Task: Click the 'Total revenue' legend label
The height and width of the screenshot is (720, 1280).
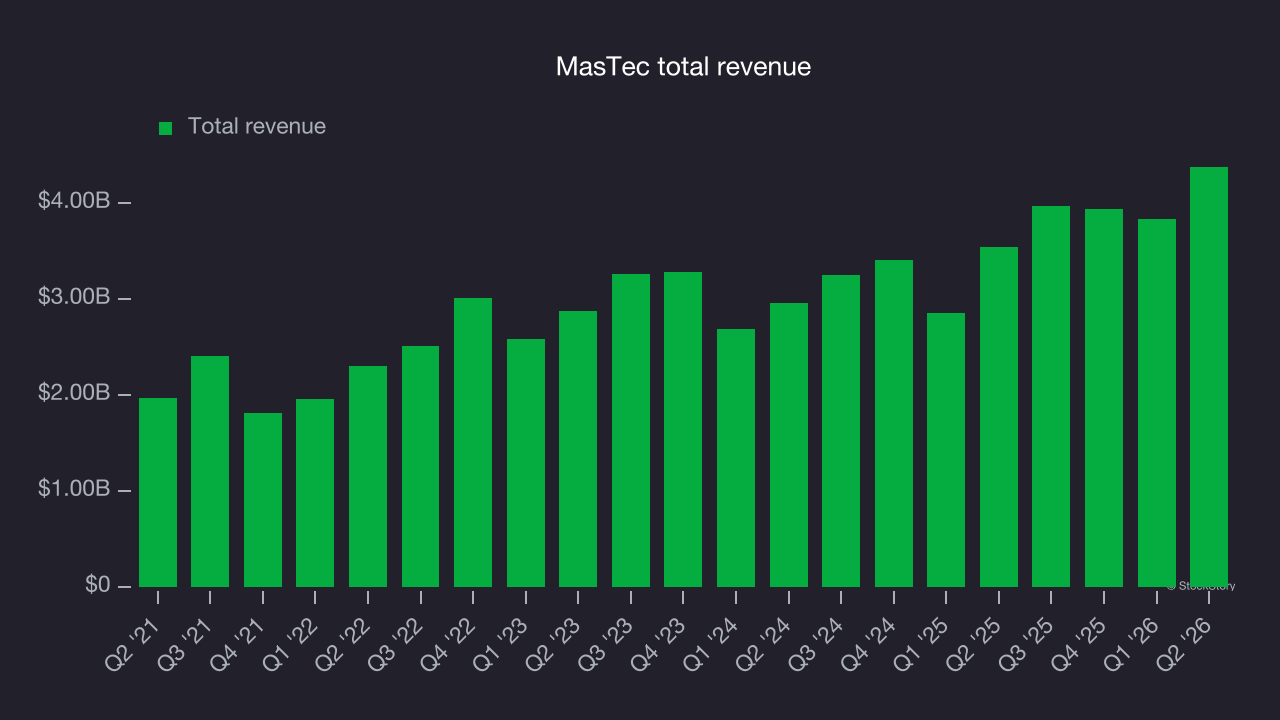Action: click(x=257, y=127)
